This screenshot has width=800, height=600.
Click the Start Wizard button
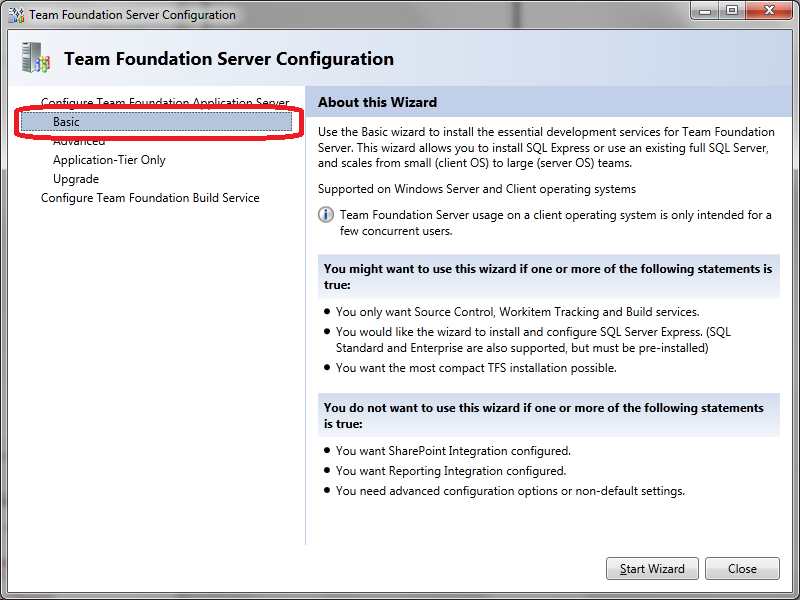tap(652, 568)
